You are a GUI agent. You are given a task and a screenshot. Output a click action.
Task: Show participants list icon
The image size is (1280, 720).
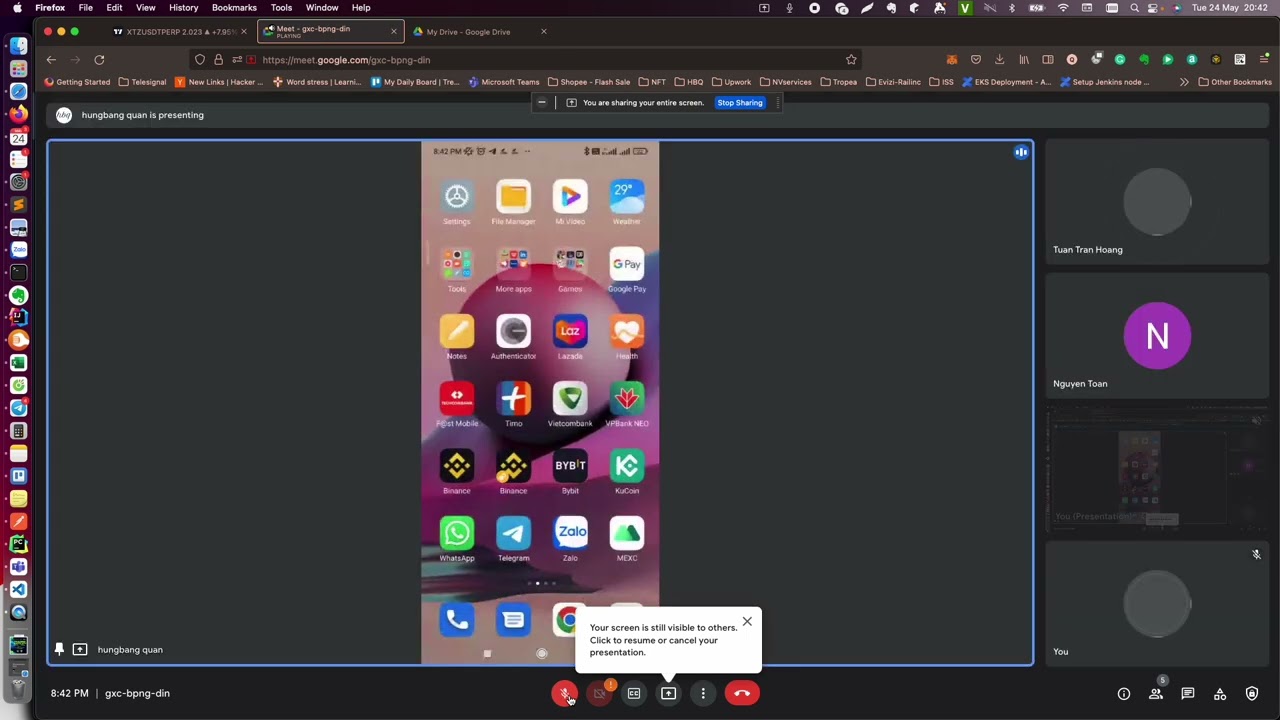1156,694
